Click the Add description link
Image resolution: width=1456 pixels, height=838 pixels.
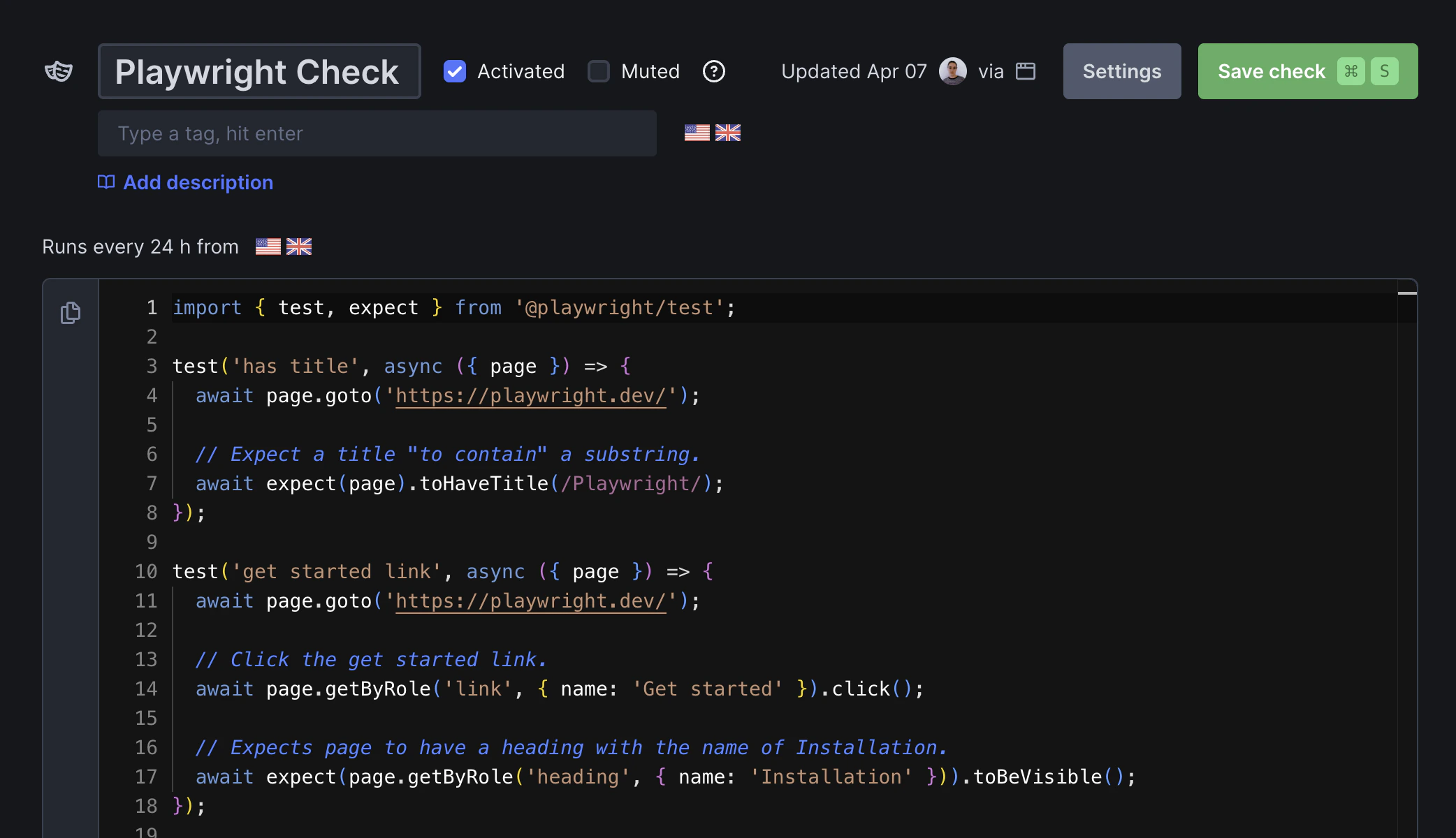pos(198,182)
